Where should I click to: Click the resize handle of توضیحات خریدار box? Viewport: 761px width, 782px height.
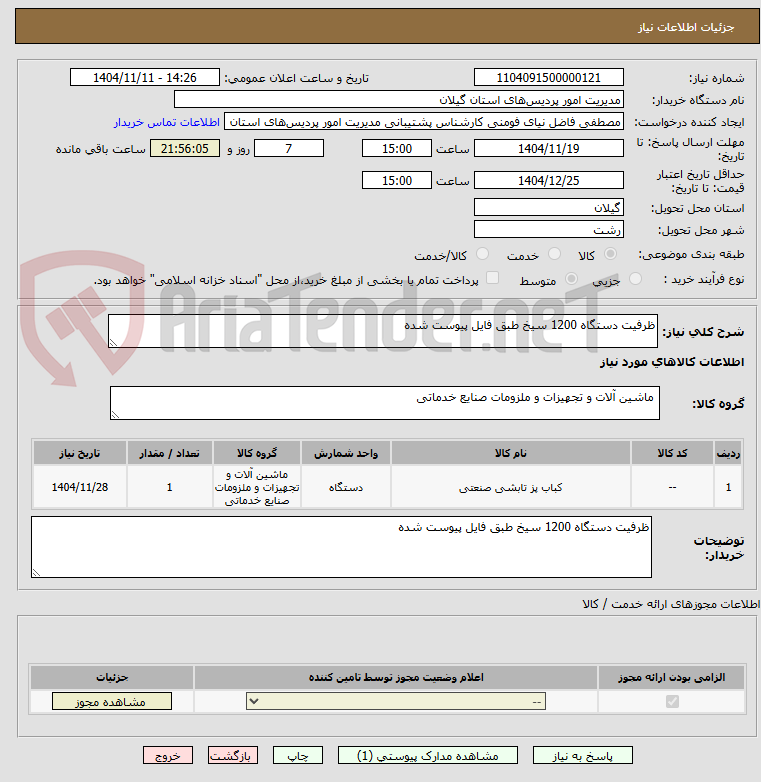click(x=36, y=573)
